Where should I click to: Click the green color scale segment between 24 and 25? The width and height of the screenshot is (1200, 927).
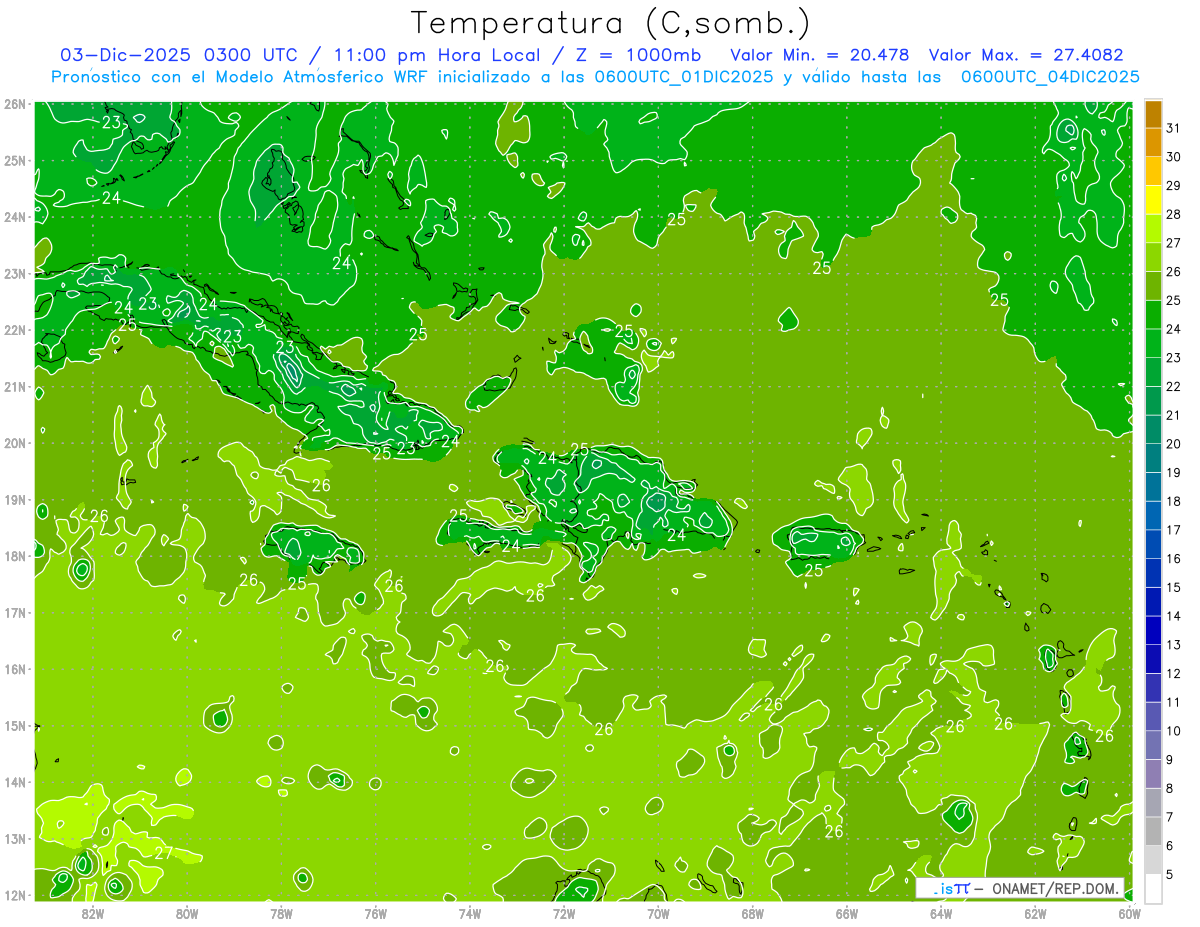1153,315
